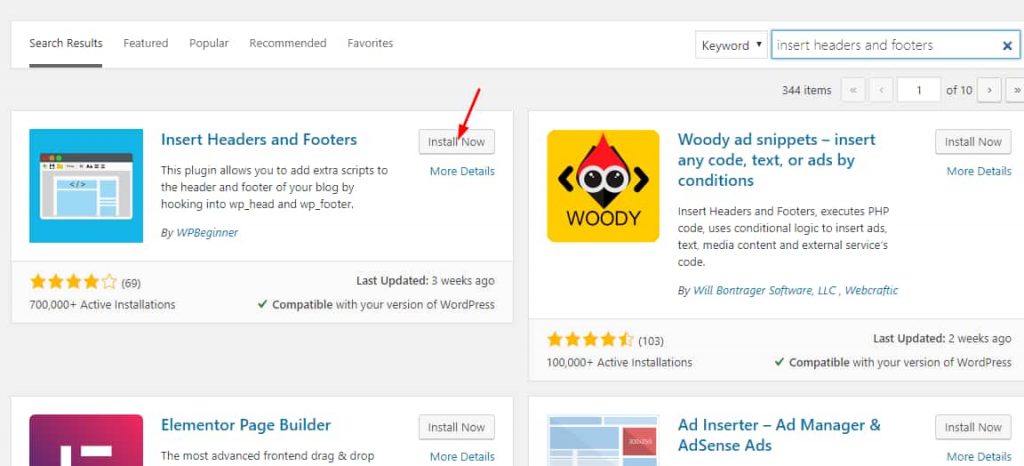Go to the previous results page

(x=881, y=90)
